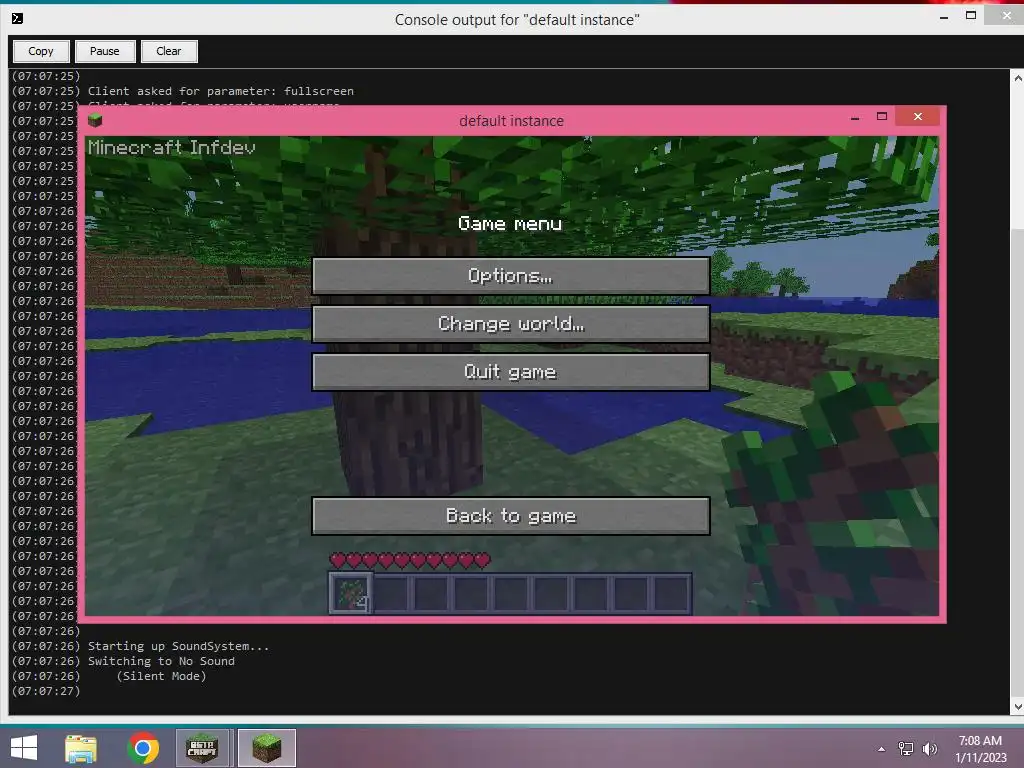Clear the console log

[x=168, y=51]
